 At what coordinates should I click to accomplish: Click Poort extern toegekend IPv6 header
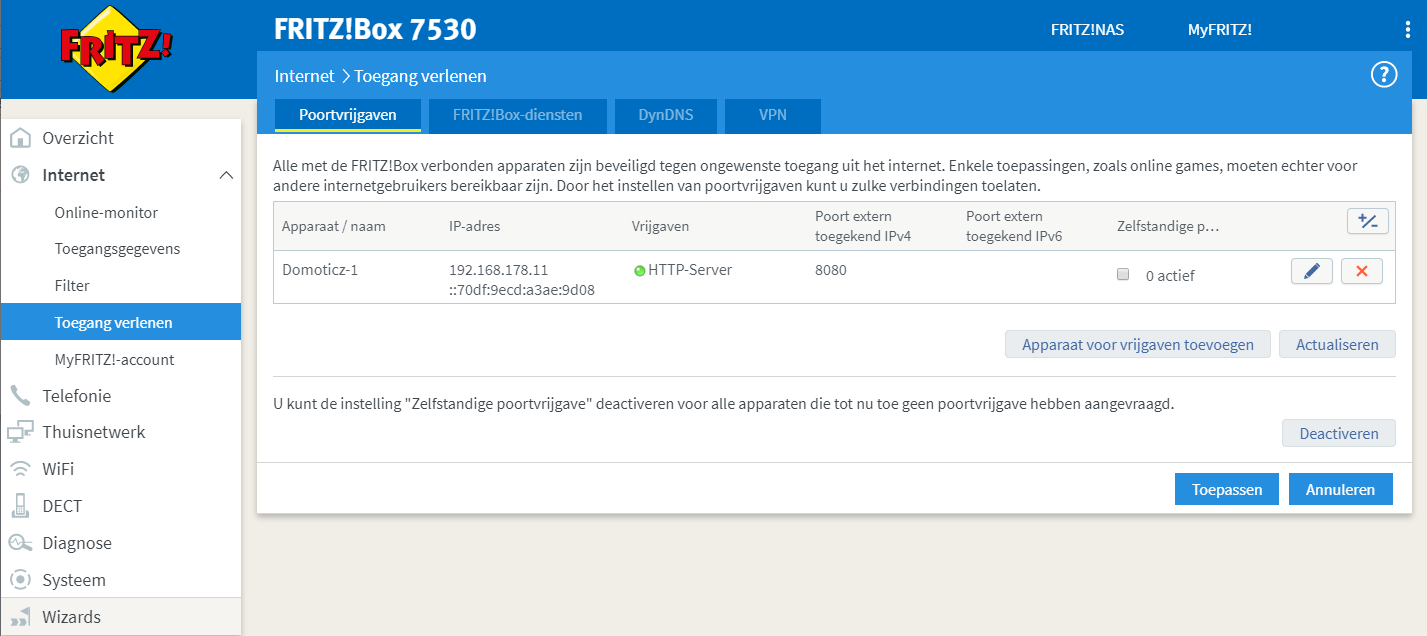click(x=1014, y=226)
